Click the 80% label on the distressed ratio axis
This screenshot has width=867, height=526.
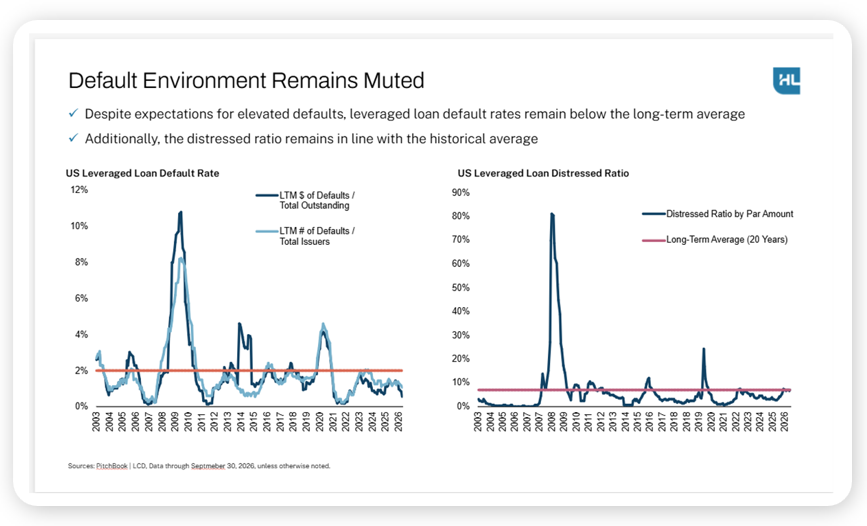(x=461, y=216)
